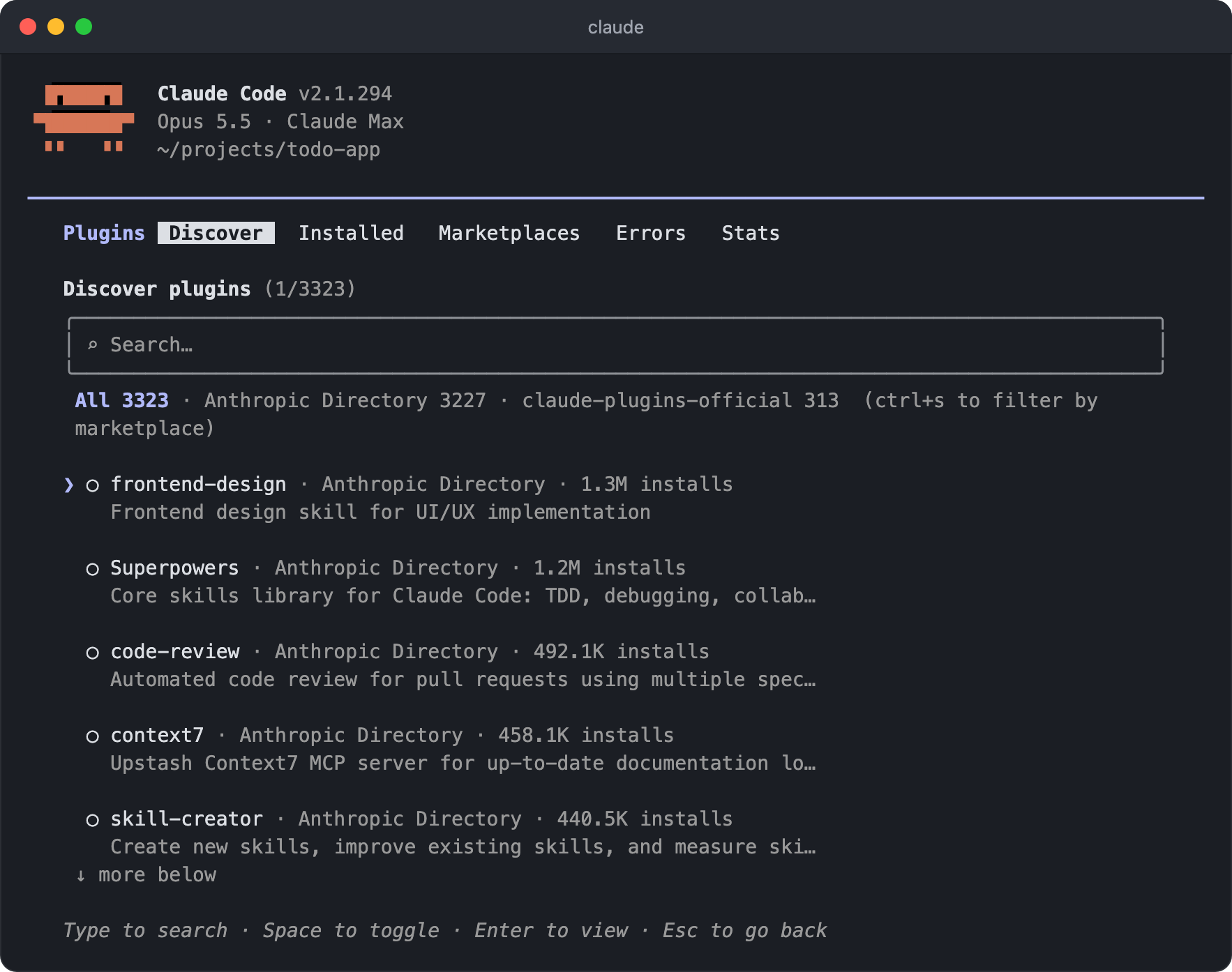Screen dimensions: 1232x972
Task: Click the Upstash Context7 MCP description
Action: 463,763
